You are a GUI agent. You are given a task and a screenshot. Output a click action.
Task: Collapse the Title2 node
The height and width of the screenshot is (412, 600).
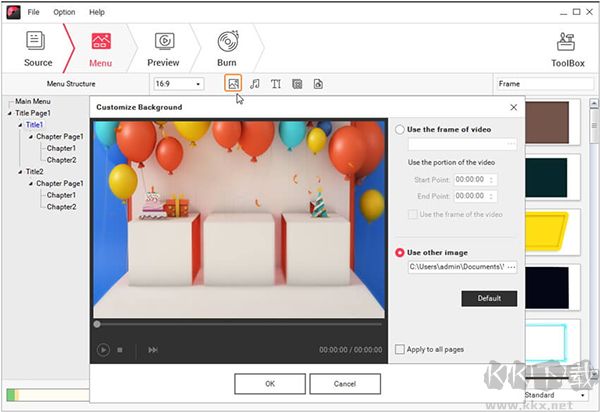(20, 172)
